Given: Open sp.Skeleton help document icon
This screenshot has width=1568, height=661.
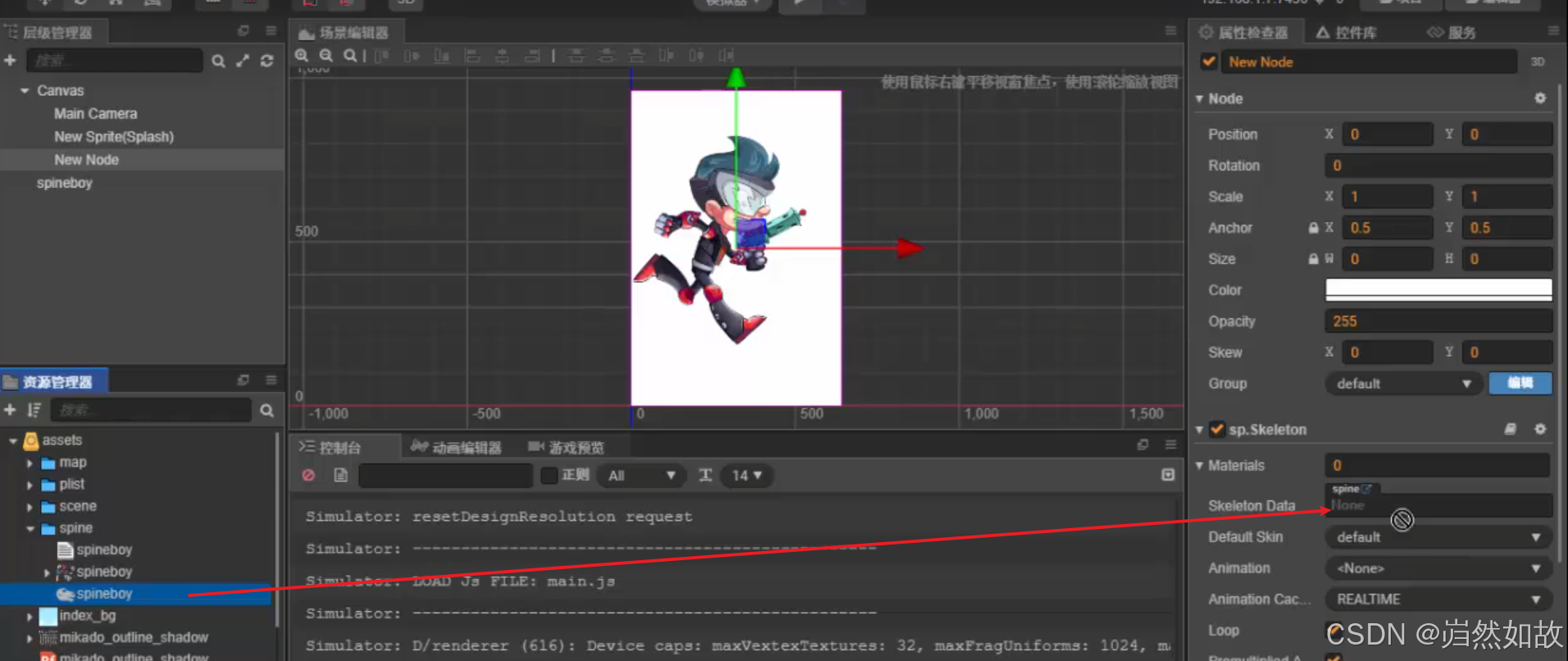Looking at the screenshot, I should [x=1511, y=429].
